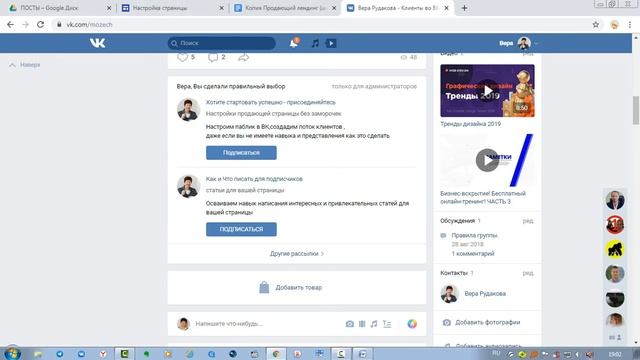Image resolution: width=640 pixels, height=360 pixels.
Task: Click the Chrome profile avatar in the toolbar
Action: [x=614, y=24]
